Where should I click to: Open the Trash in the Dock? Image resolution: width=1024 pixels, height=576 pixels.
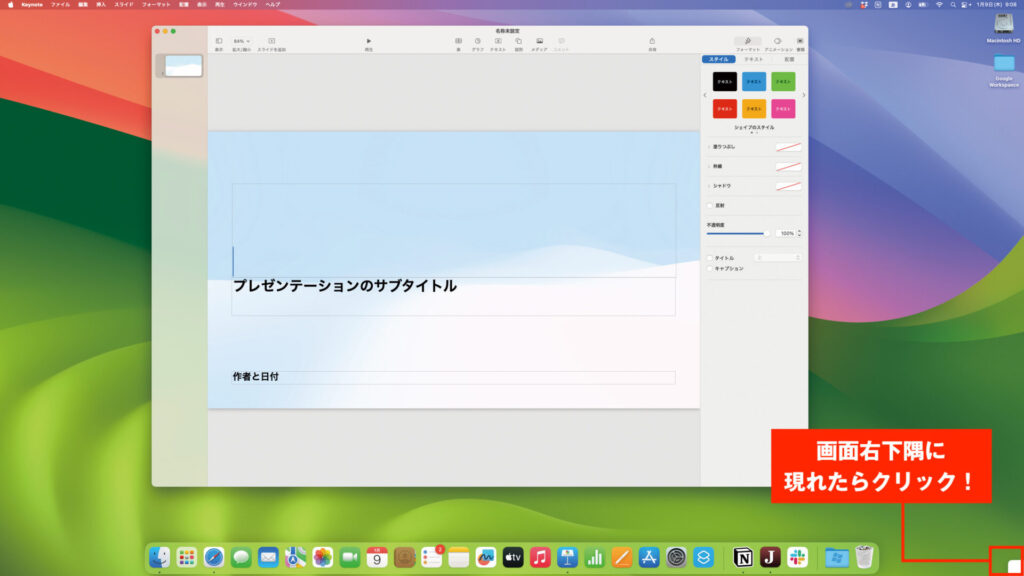pyautogui.click(x=864, y=557)
